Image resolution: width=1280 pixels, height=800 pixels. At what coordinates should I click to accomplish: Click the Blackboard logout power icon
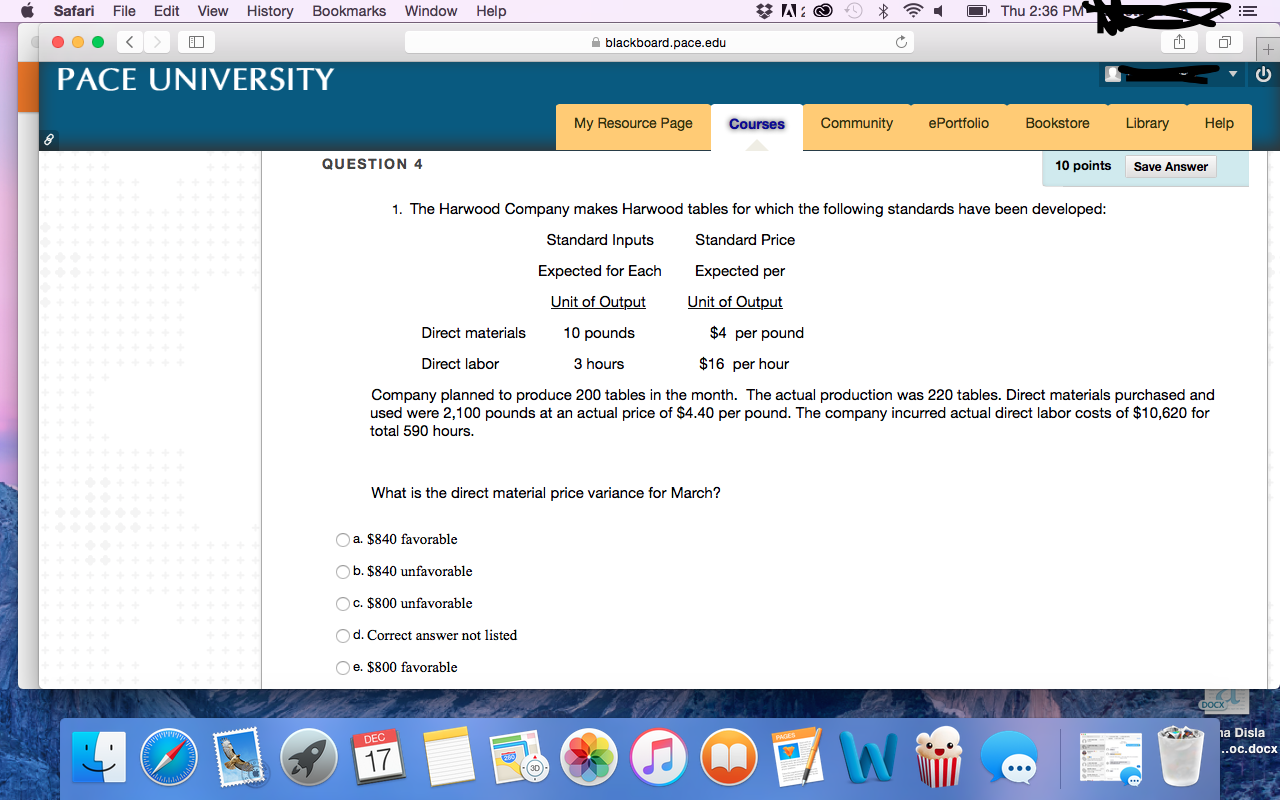1264,75
